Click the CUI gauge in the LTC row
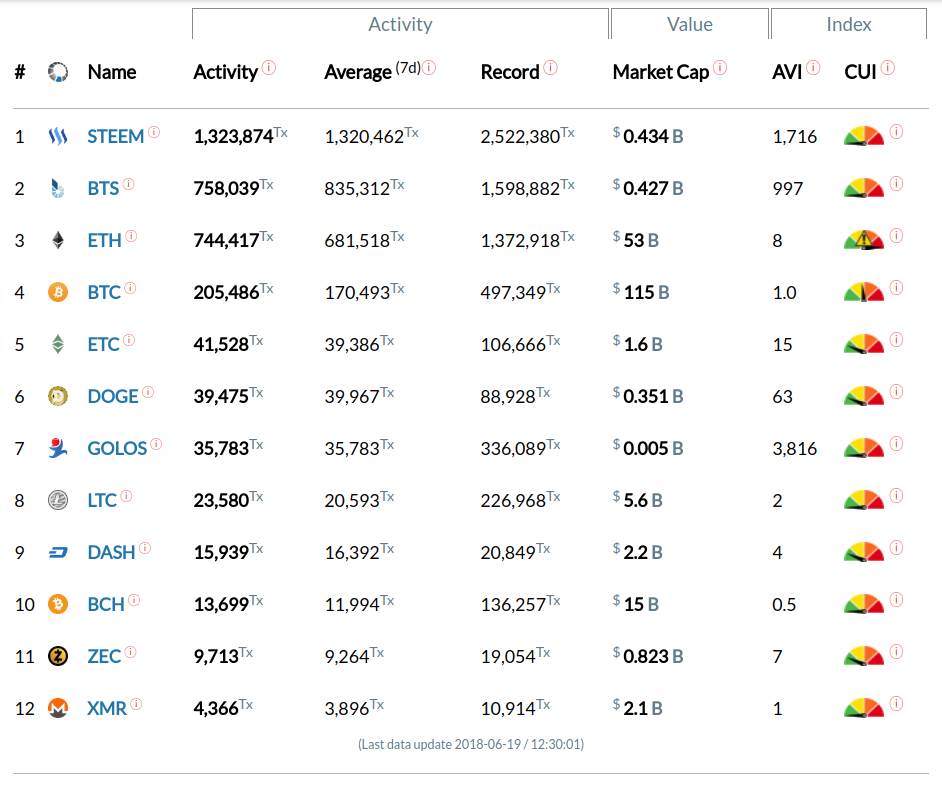The image size is (942, 792). (x=864, y=501)
